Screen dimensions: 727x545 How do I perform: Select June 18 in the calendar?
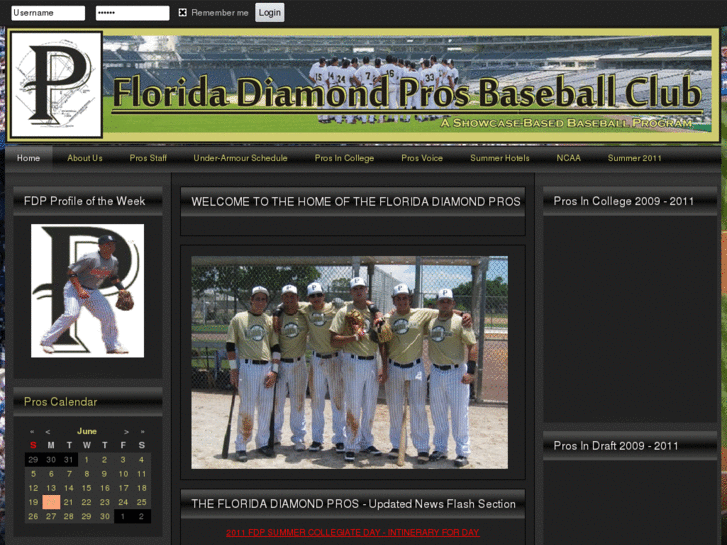point(141,488)
